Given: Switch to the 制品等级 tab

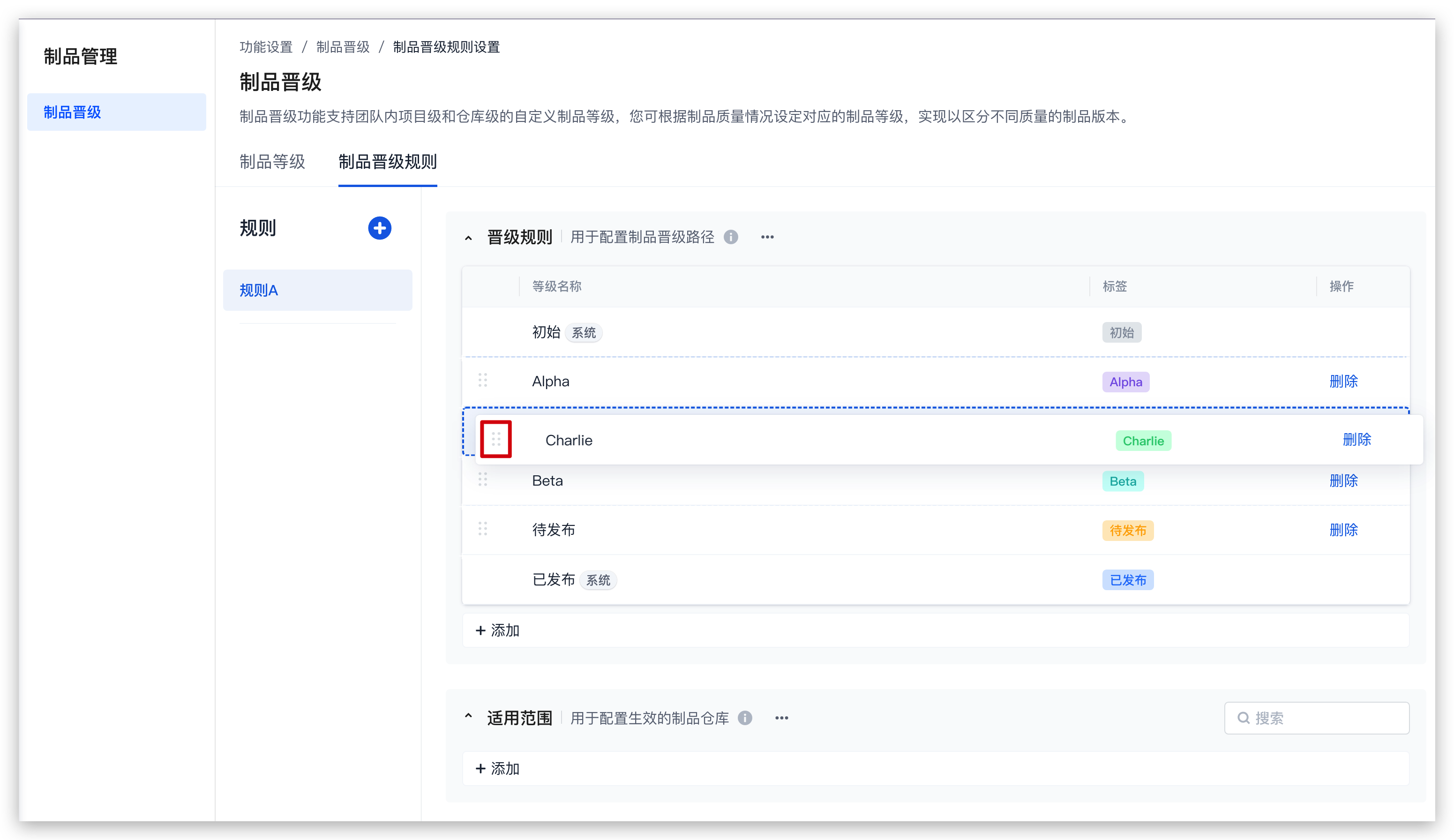Looking at the screenshot, I should 272,162.
